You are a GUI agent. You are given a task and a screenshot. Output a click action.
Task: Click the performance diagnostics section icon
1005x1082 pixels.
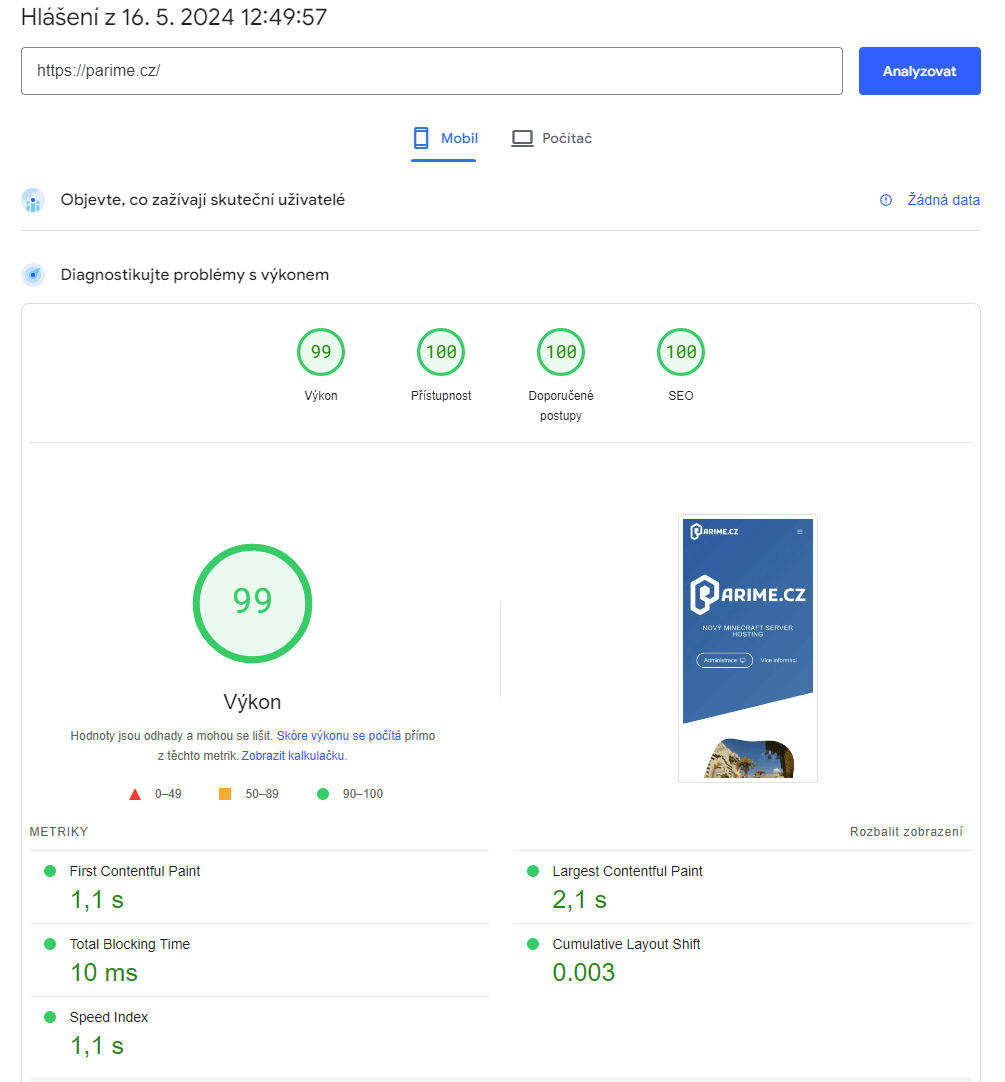pyautogui.click(x=33, y=275)
